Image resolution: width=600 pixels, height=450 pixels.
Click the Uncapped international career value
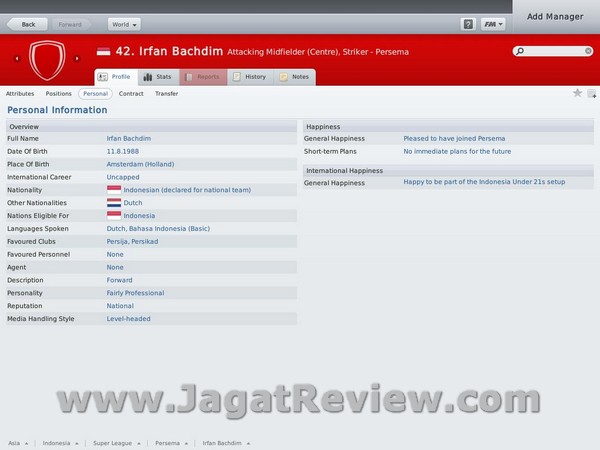[123, 177]
